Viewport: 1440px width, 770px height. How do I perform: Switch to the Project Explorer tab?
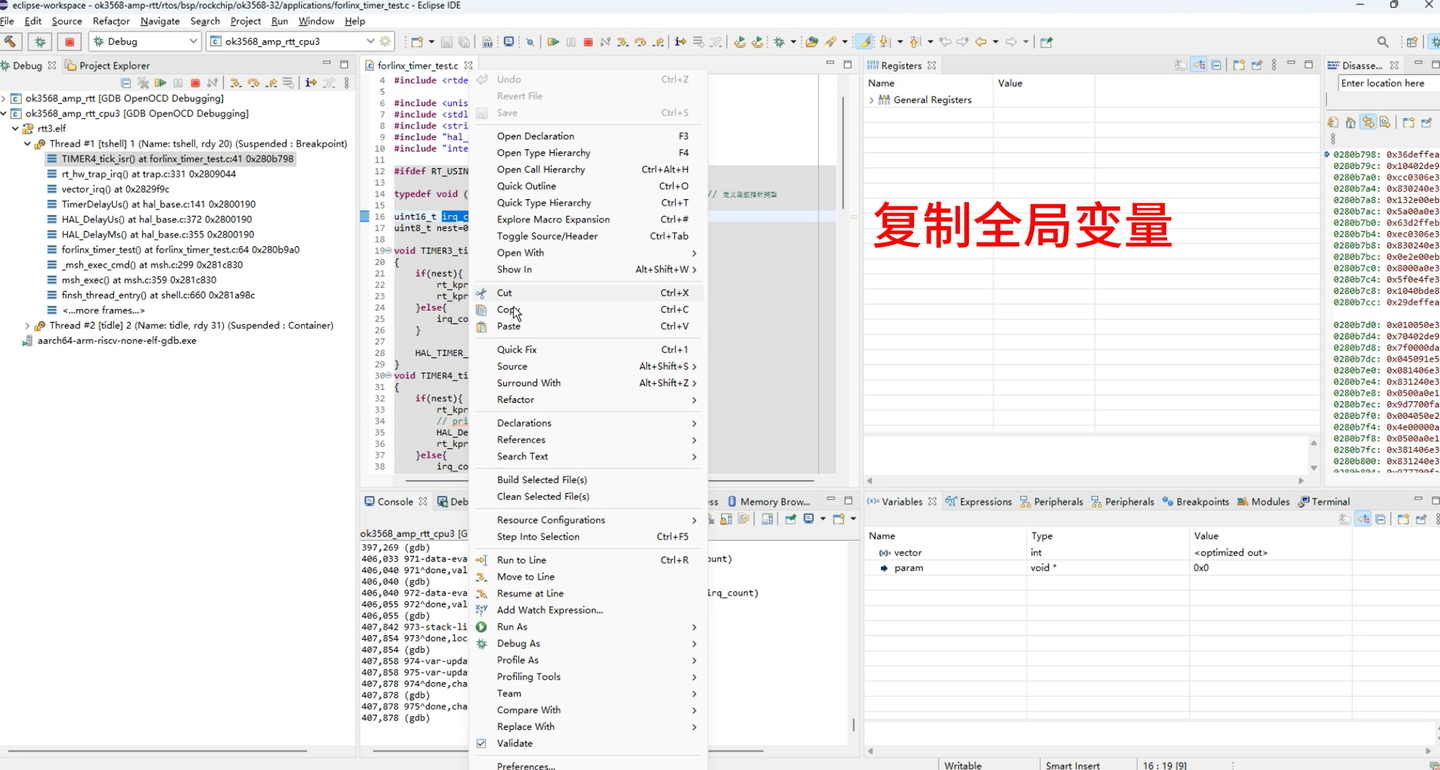tap(107, 66)
